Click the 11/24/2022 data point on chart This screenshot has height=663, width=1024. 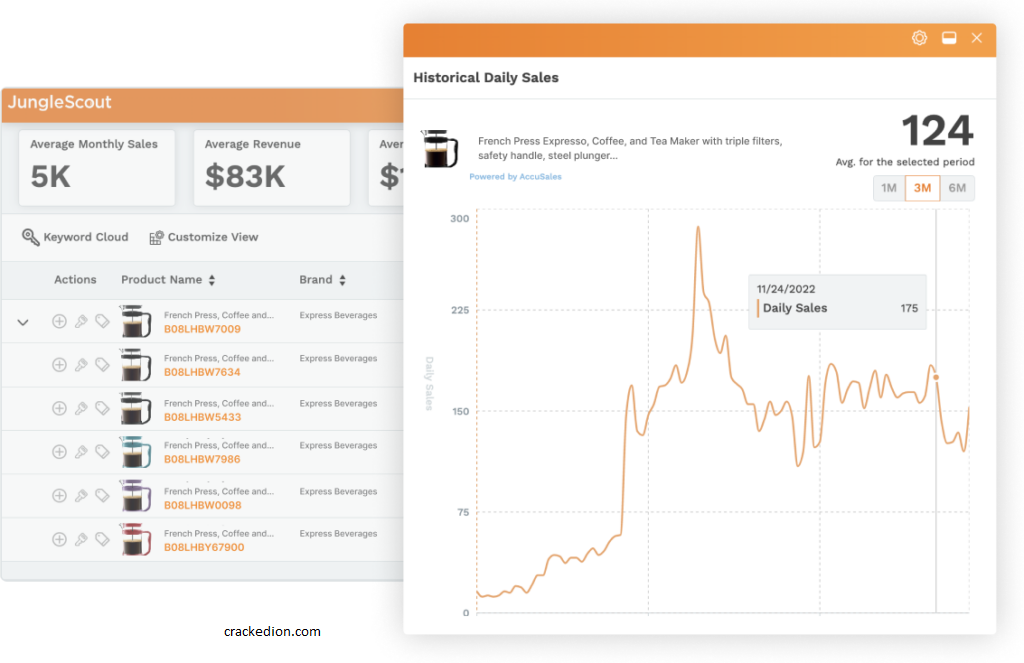coord(936,377)
